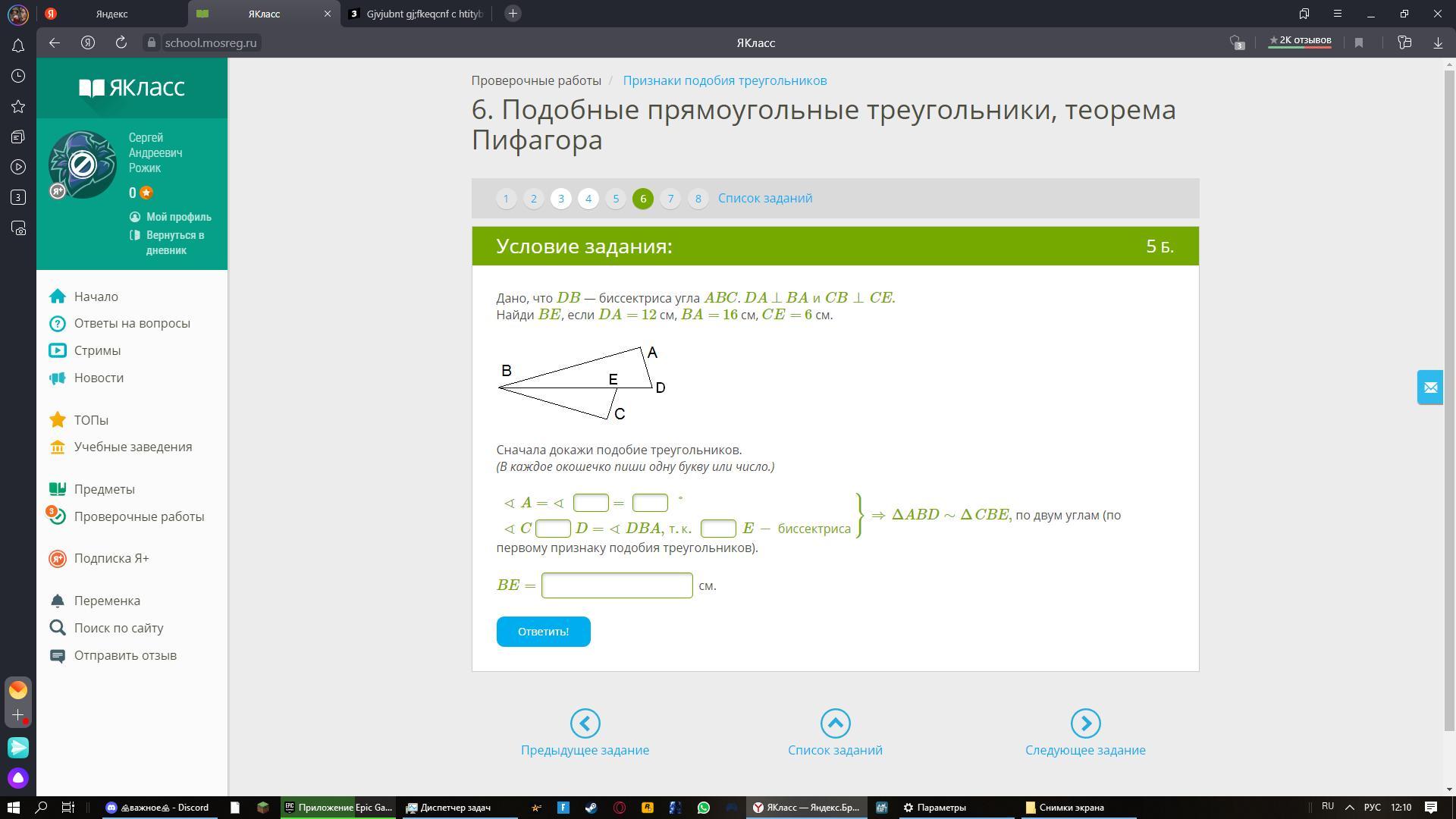
Task: Click the Следующее задание arrow circle
Action: point(1085,723)
